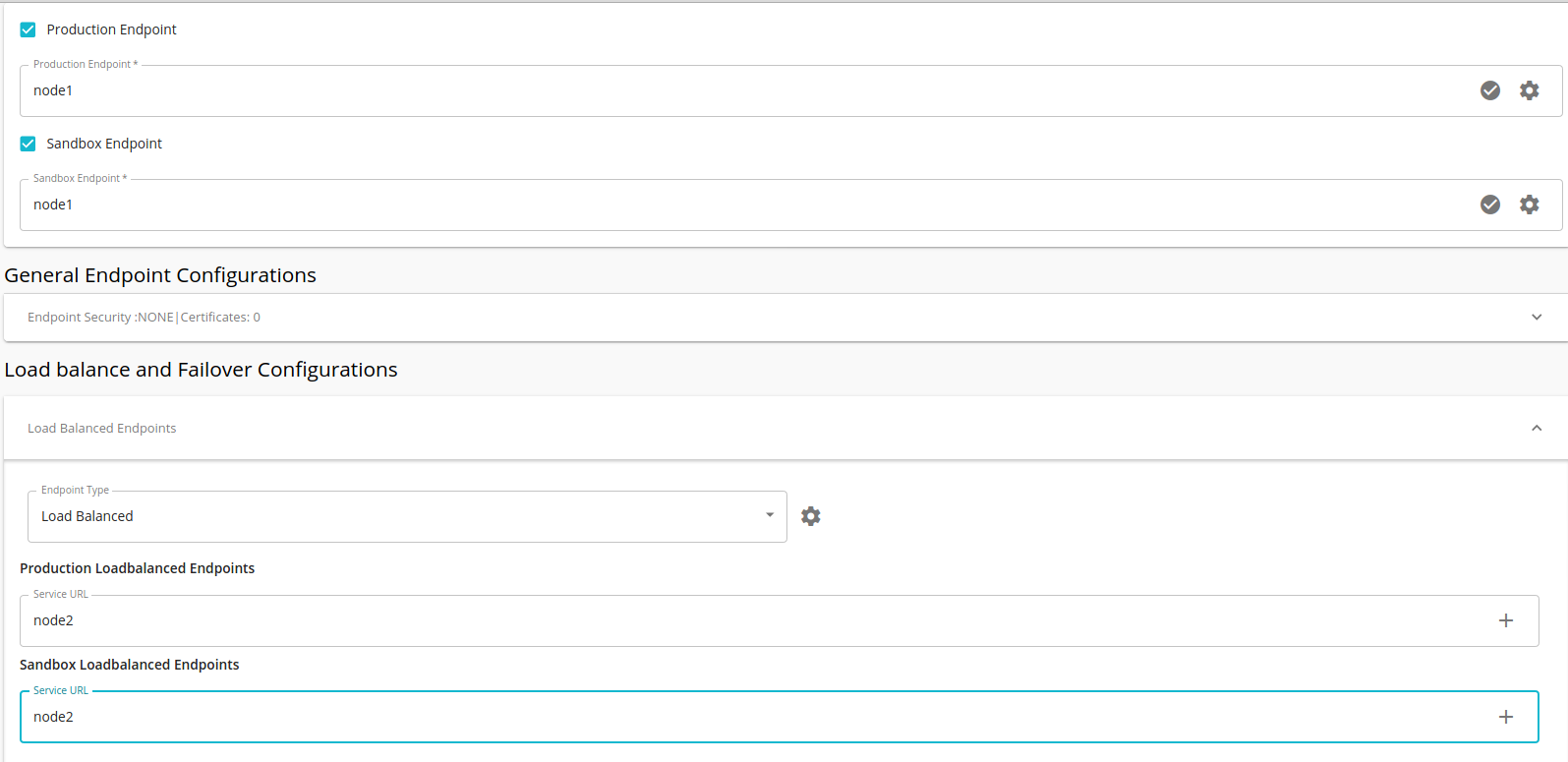
Task: Focus Production Loadbalanced Service URL field
Action: pyautogui.click(x=688, y=620)
